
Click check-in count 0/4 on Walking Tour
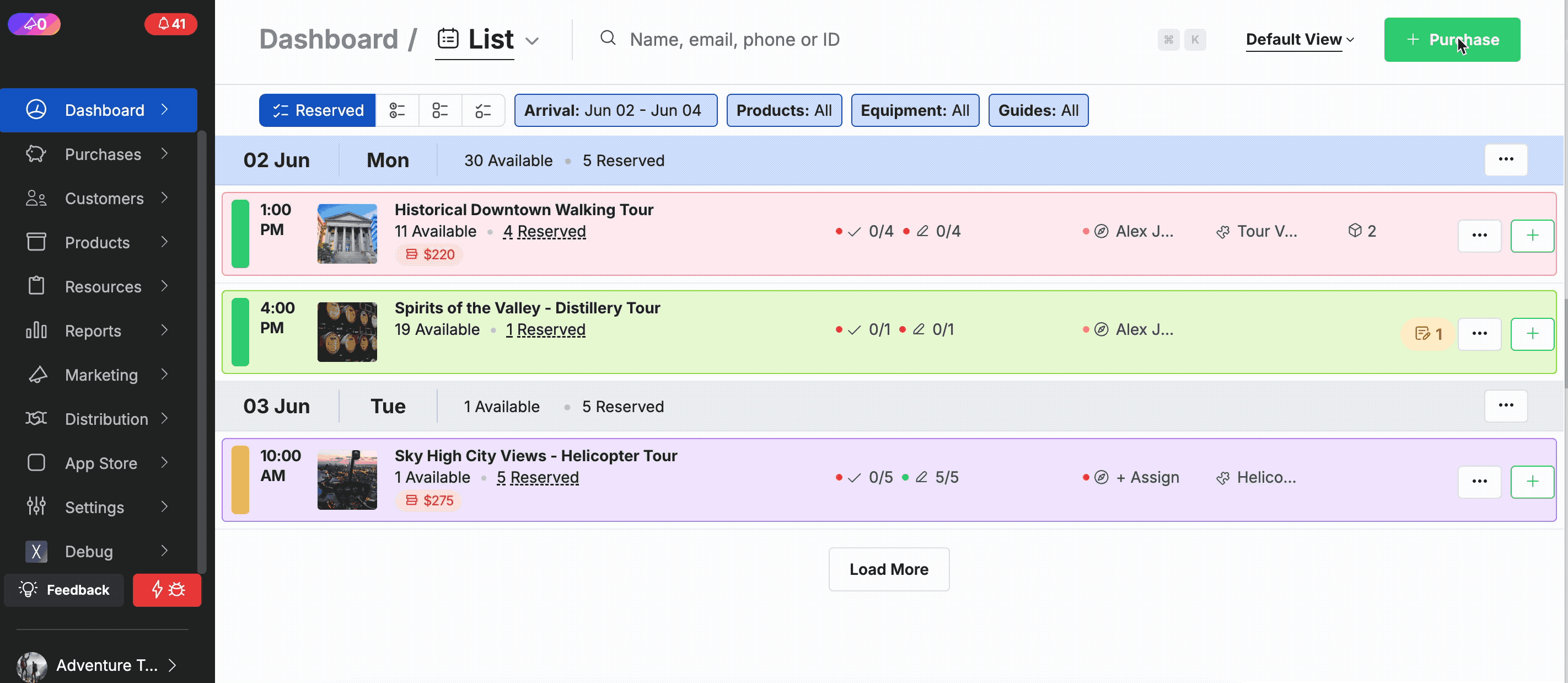(x=864, y=232)
